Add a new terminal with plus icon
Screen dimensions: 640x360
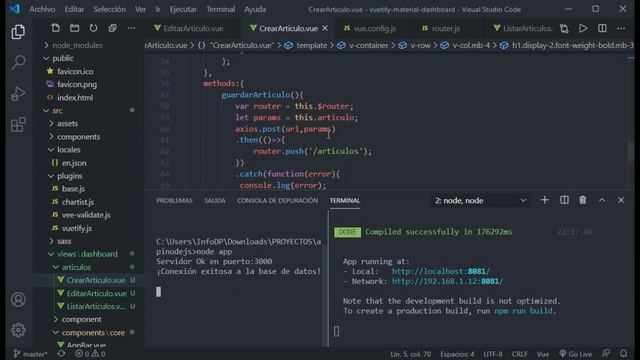tap(544, 200)
